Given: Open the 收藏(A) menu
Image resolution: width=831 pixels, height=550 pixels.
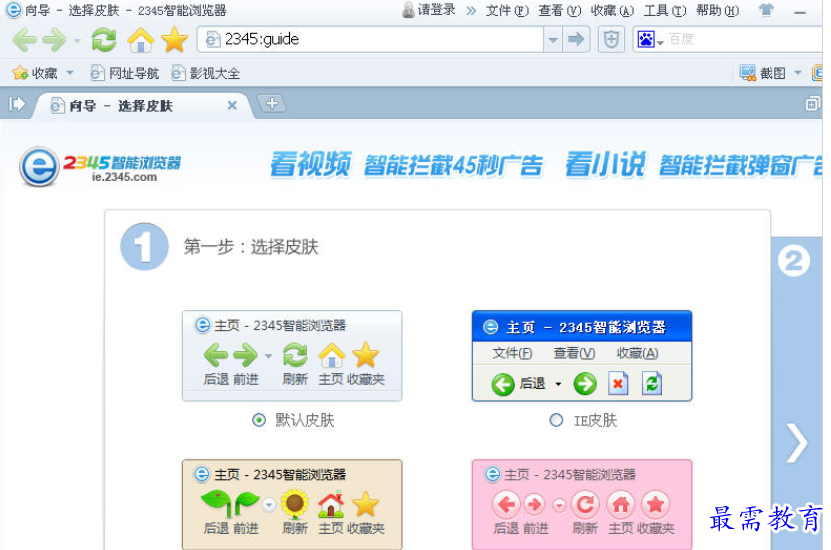Looking at the screenshot, I should click(612, 11).
